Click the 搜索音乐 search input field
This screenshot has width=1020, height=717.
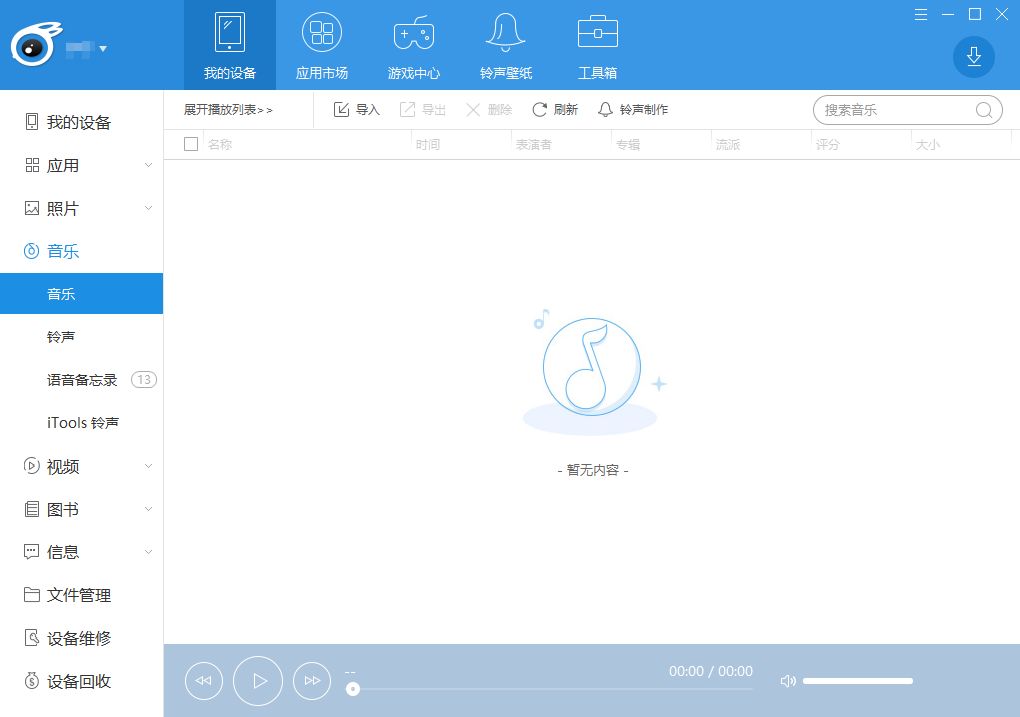pos(895,111)
